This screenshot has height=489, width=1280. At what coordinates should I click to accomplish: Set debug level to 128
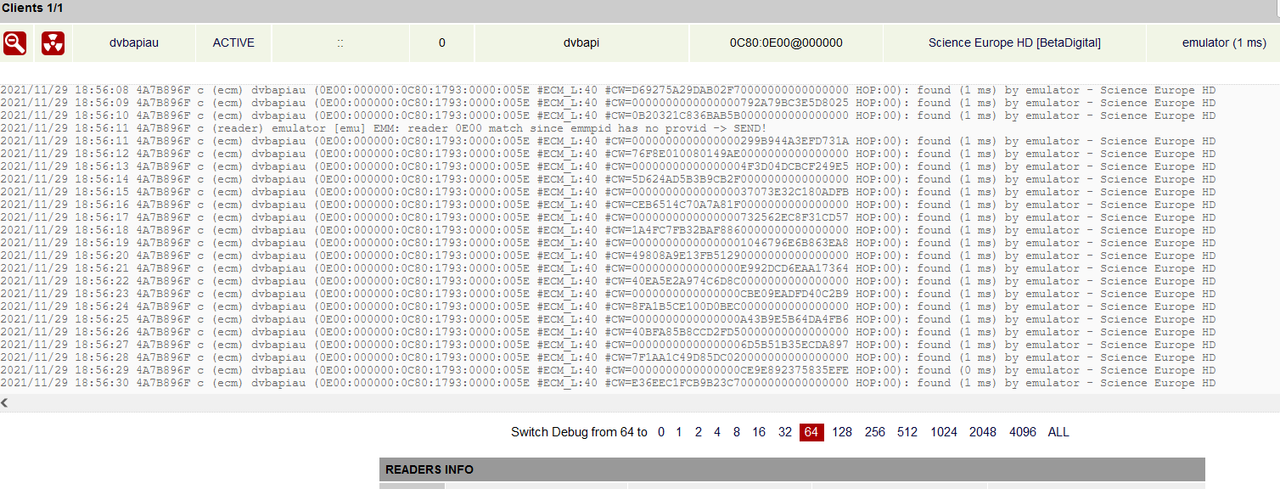click(842, 432)
